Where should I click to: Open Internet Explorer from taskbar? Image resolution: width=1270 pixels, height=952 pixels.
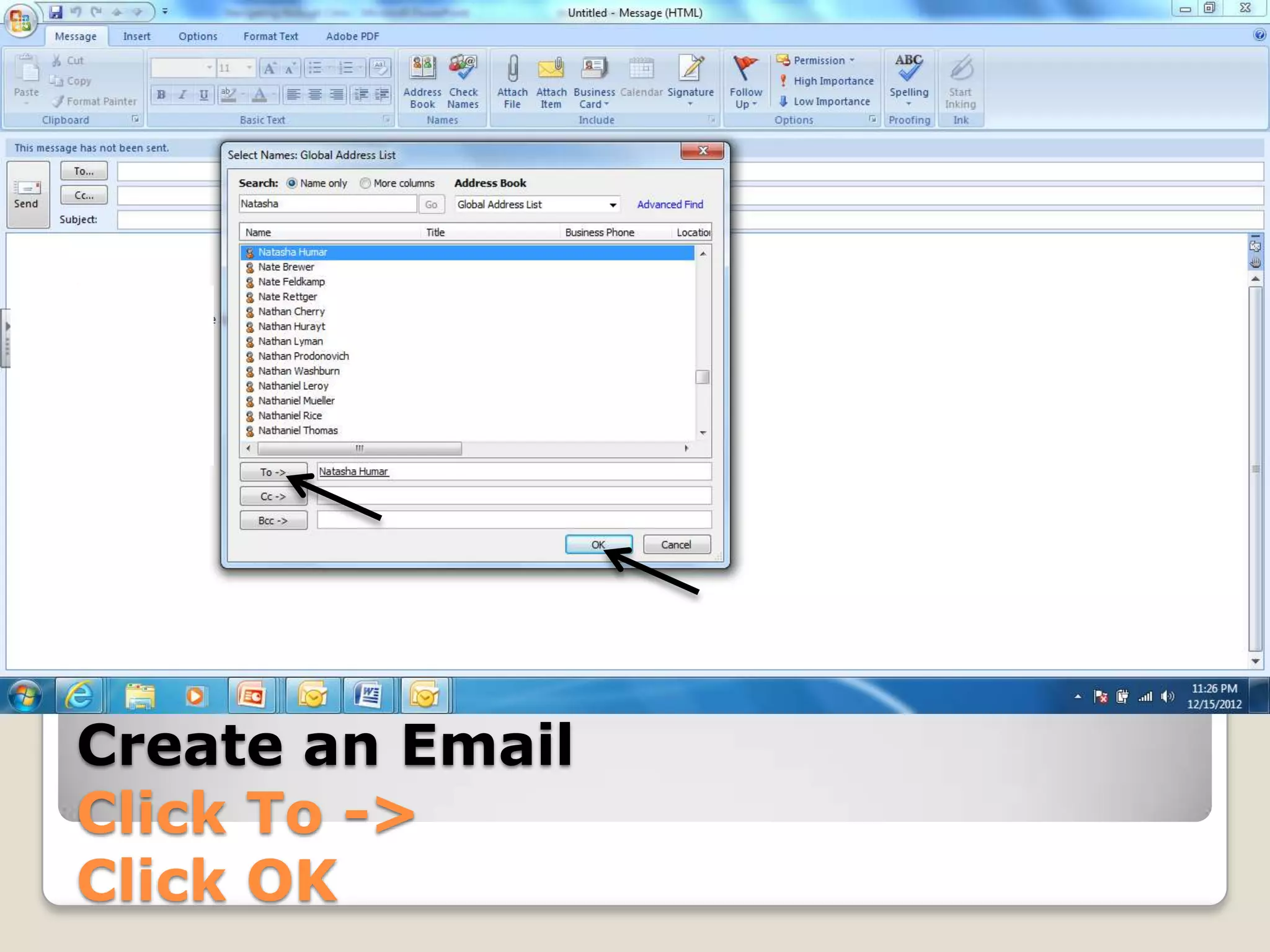pos(79,695)
